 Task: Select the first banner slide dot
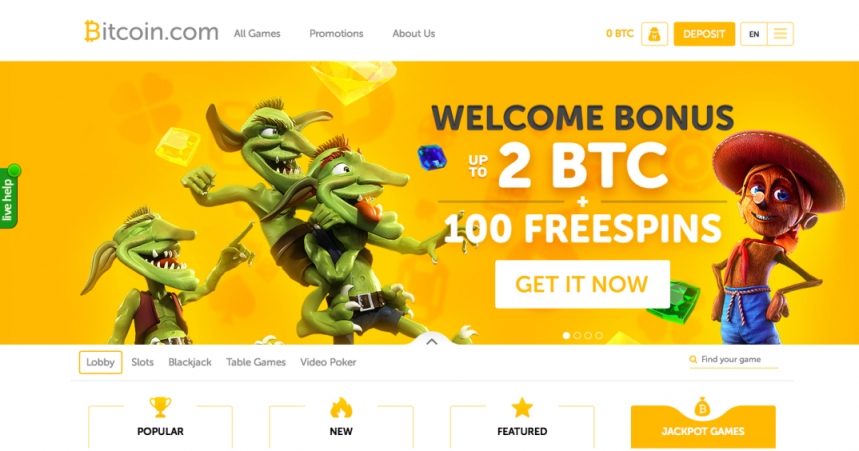click(566, 335)
